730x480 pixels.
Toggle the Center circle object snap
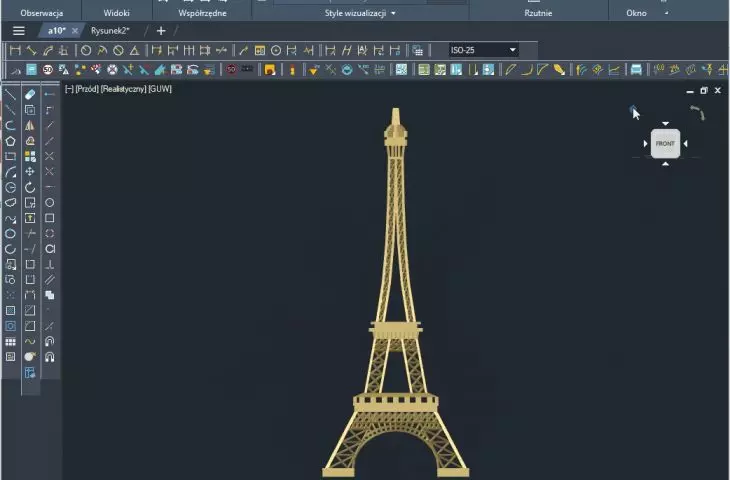[x=49, y=203]
